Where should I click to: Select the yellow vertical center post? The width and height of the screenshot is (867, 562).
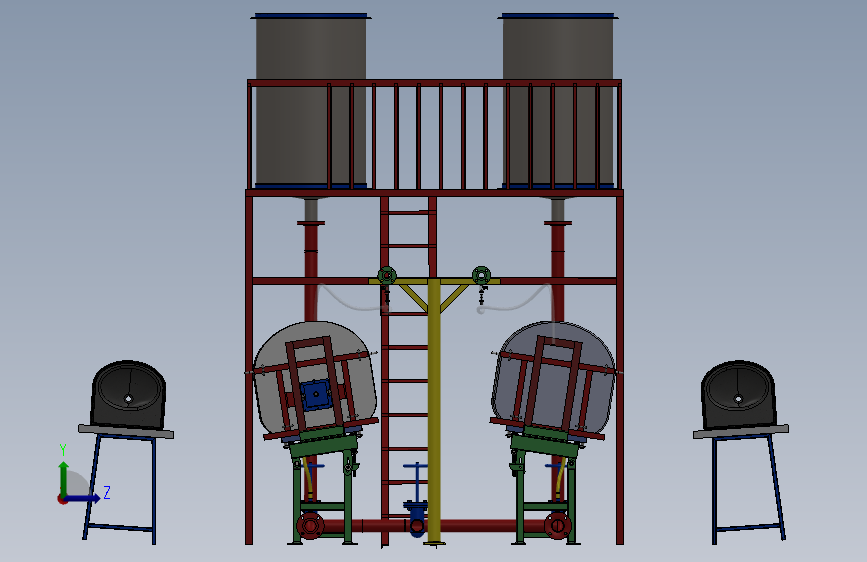434,412
